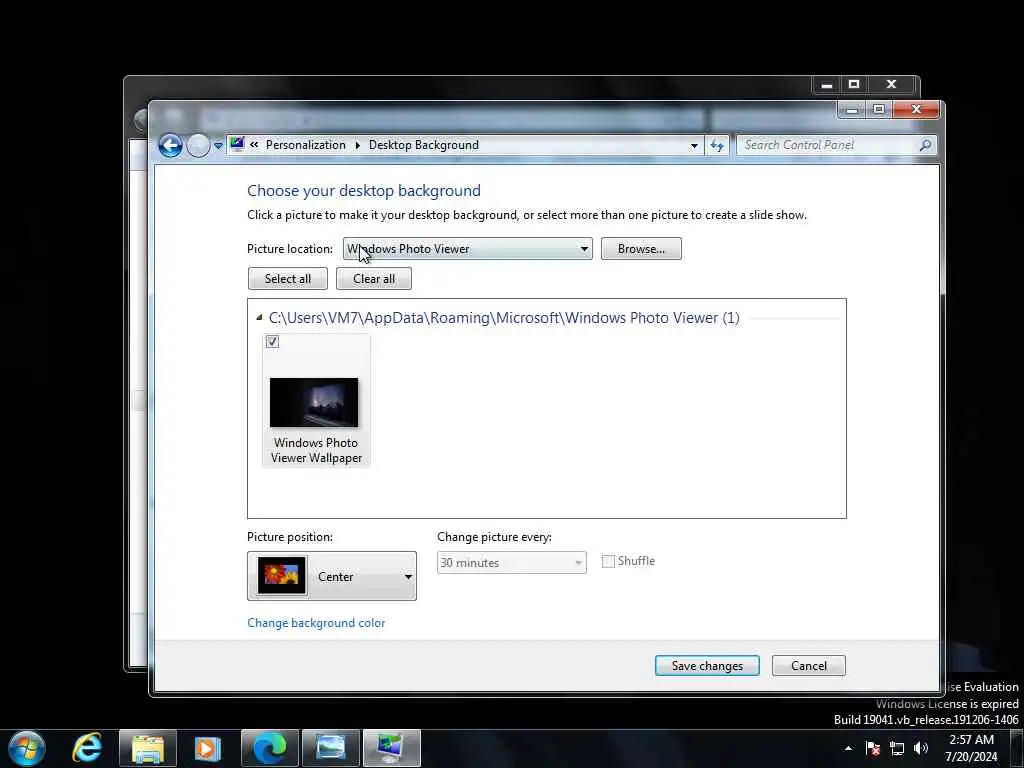Click the greyed Forward arrow button
1024x768 pixels.
pyautogui.click(x=199, y=145)
